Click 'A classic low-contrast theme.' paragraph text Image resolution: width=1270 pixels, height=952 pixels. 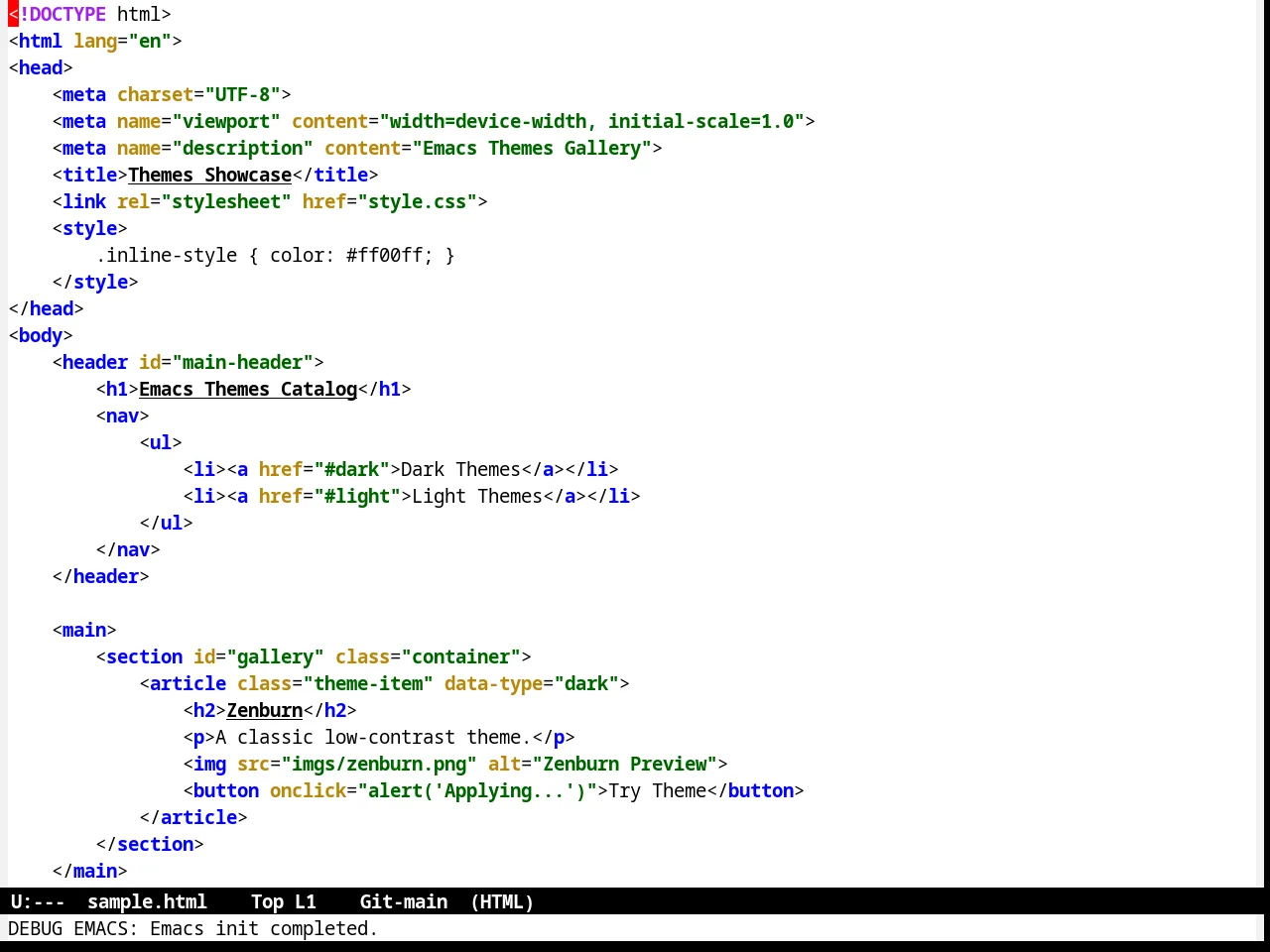pos(373,737)
